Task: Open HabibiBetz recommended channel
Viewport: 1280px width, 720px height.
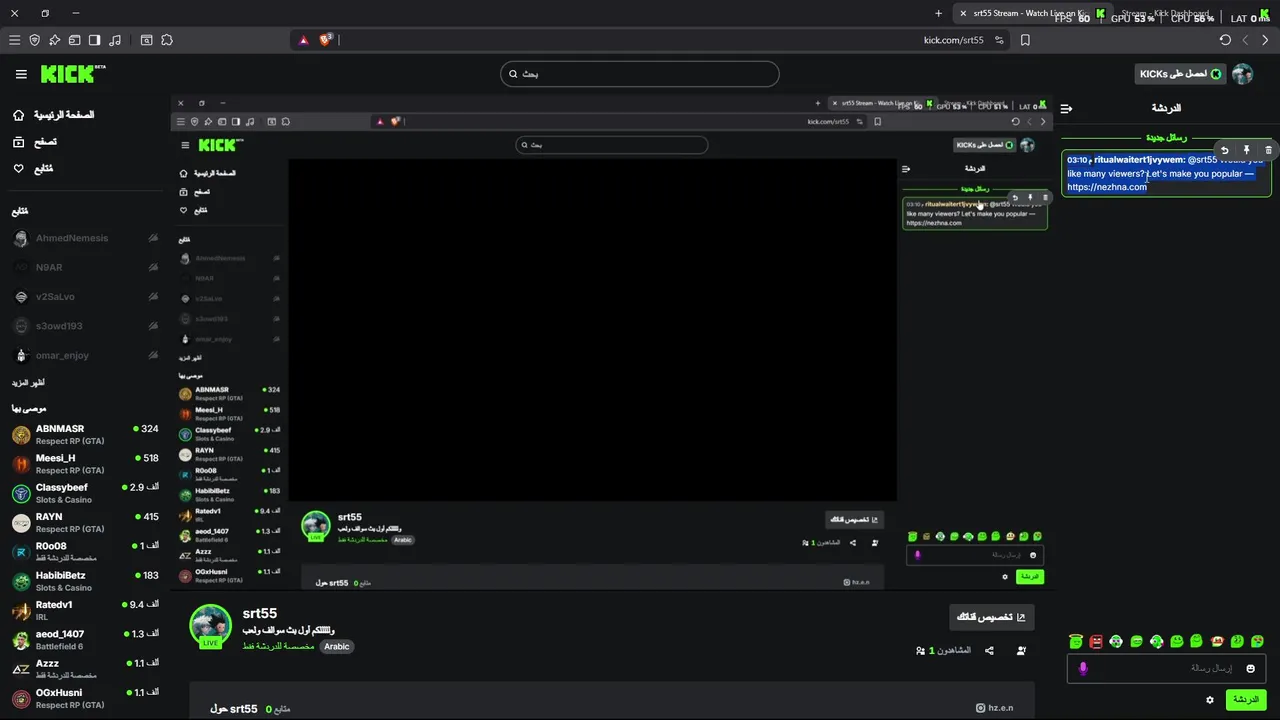Action: tap(85, 581)
